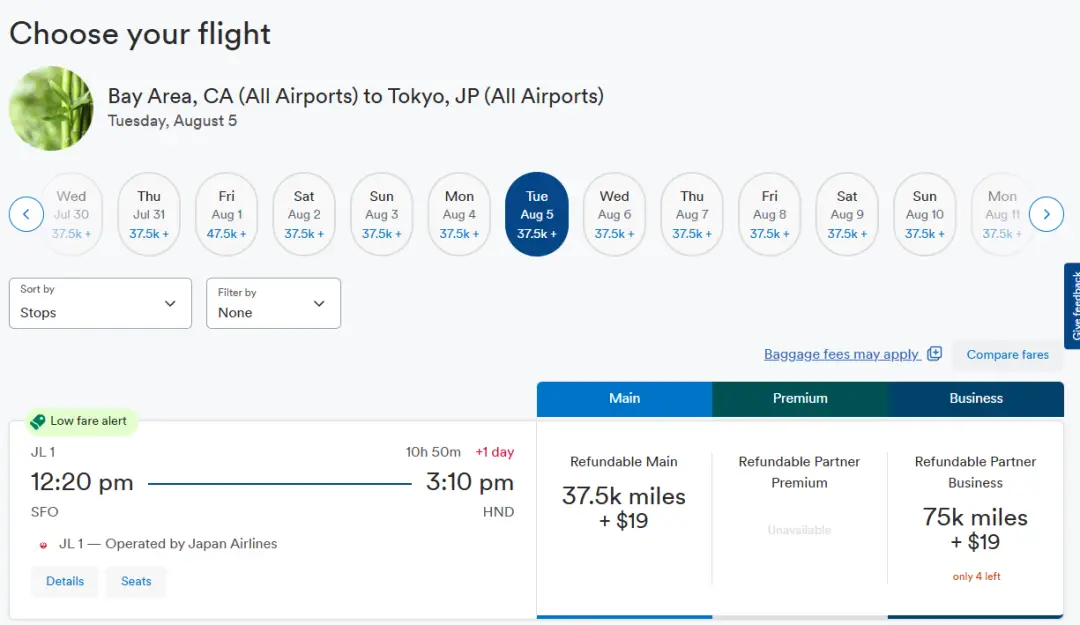Switch to the Premium fare tab
1080x625 pixels.
[x=800, y=398]
